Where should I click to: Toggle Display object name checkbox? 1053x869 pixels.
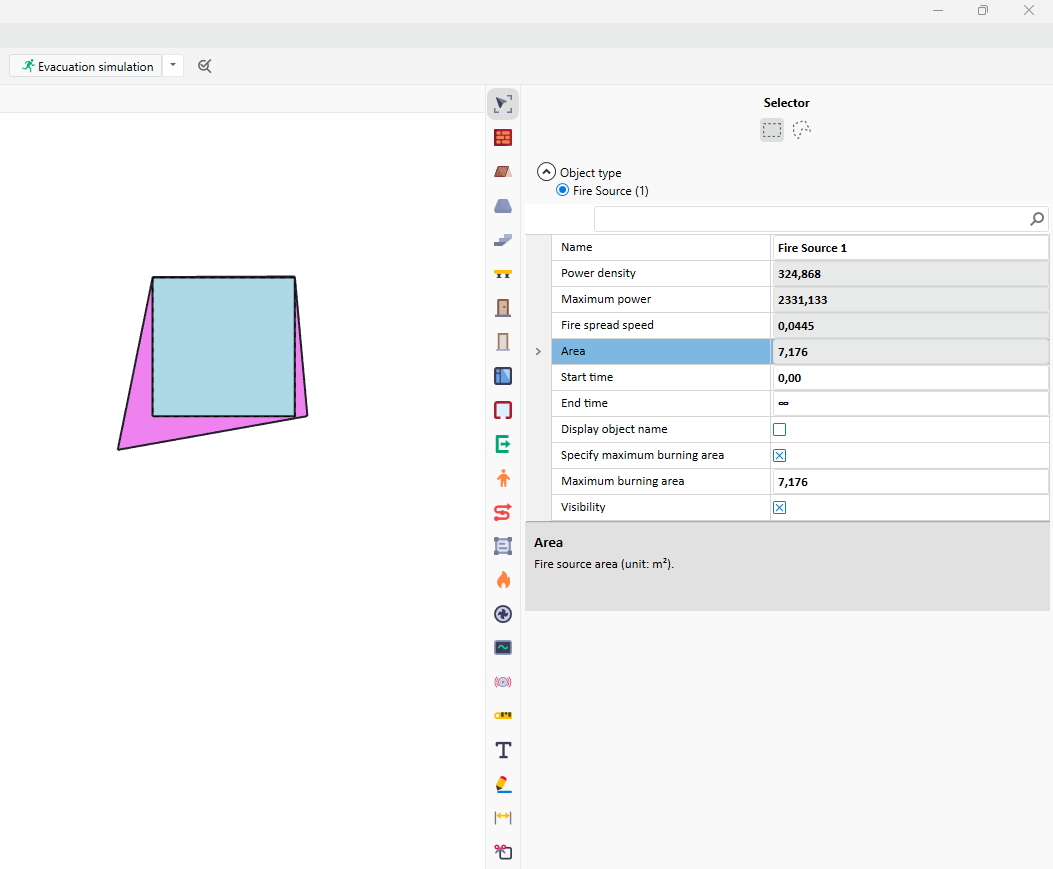(x=780, y=429)
